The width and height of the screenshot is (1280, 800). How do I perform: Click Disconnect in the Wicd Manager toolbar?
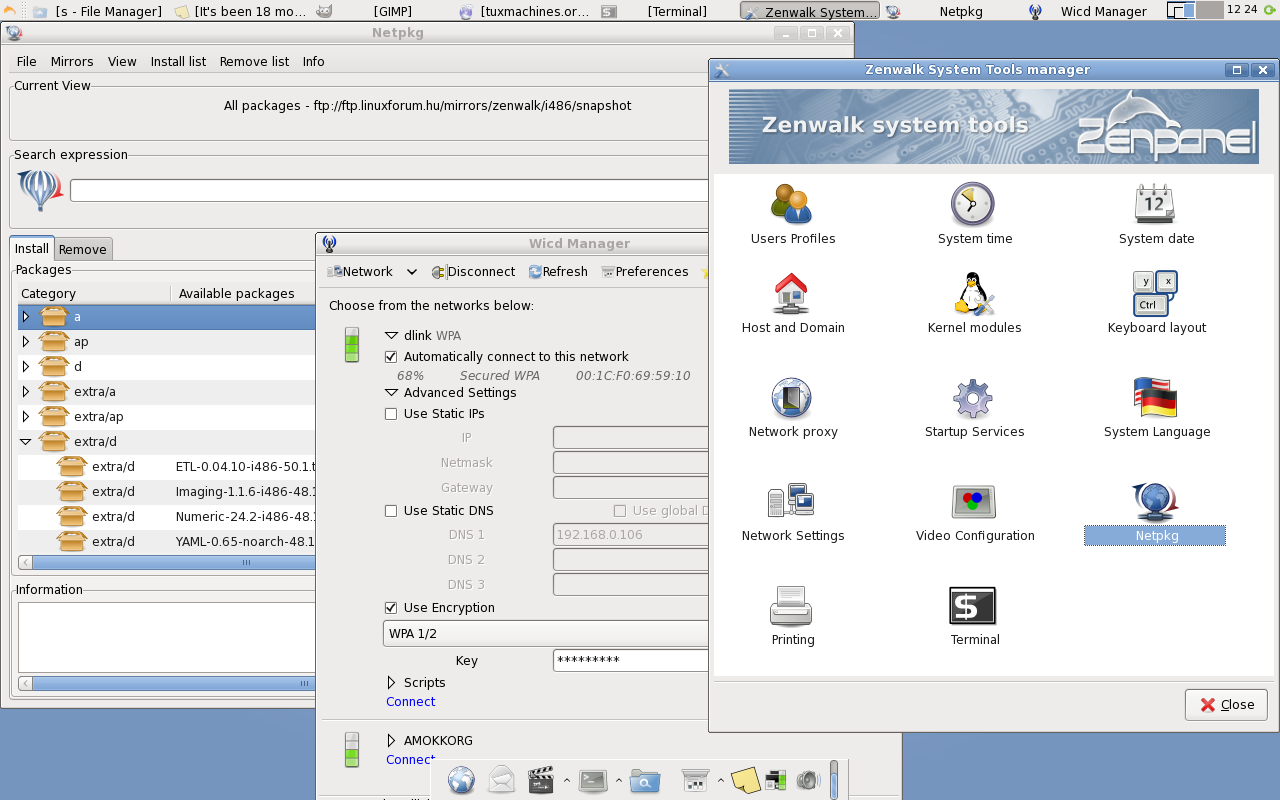(473, 272)
